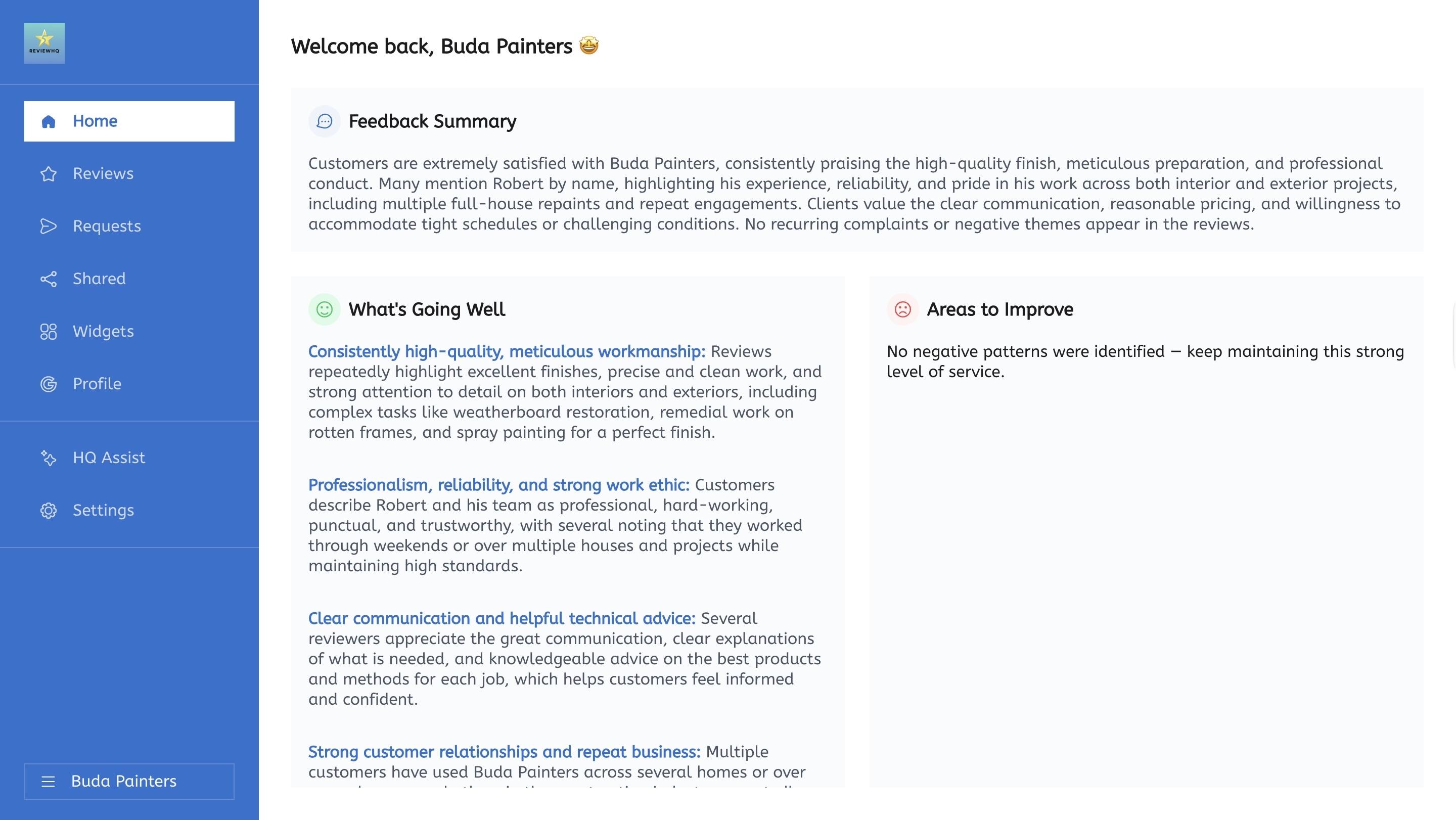Open the clear communication advice link
Image resolution: width=1456 pixels, height=820 pixels.
coord(502,618)
